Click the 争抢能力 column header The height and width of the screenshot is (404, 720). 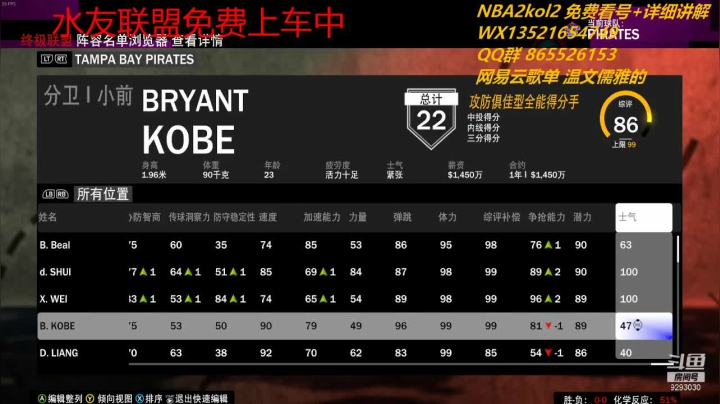click(547, 217)
